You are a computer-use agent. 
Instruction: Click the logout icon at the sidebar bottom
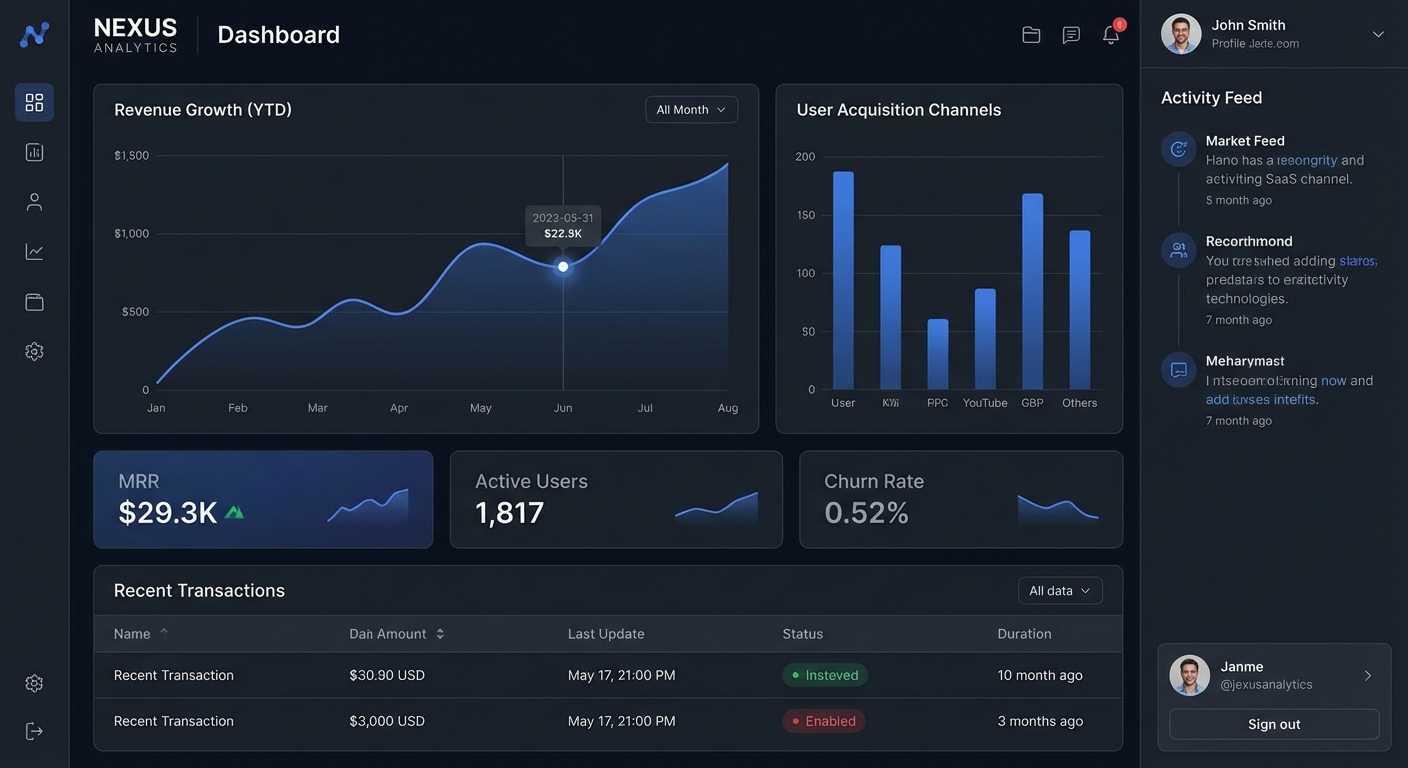[x=33, y=730]
